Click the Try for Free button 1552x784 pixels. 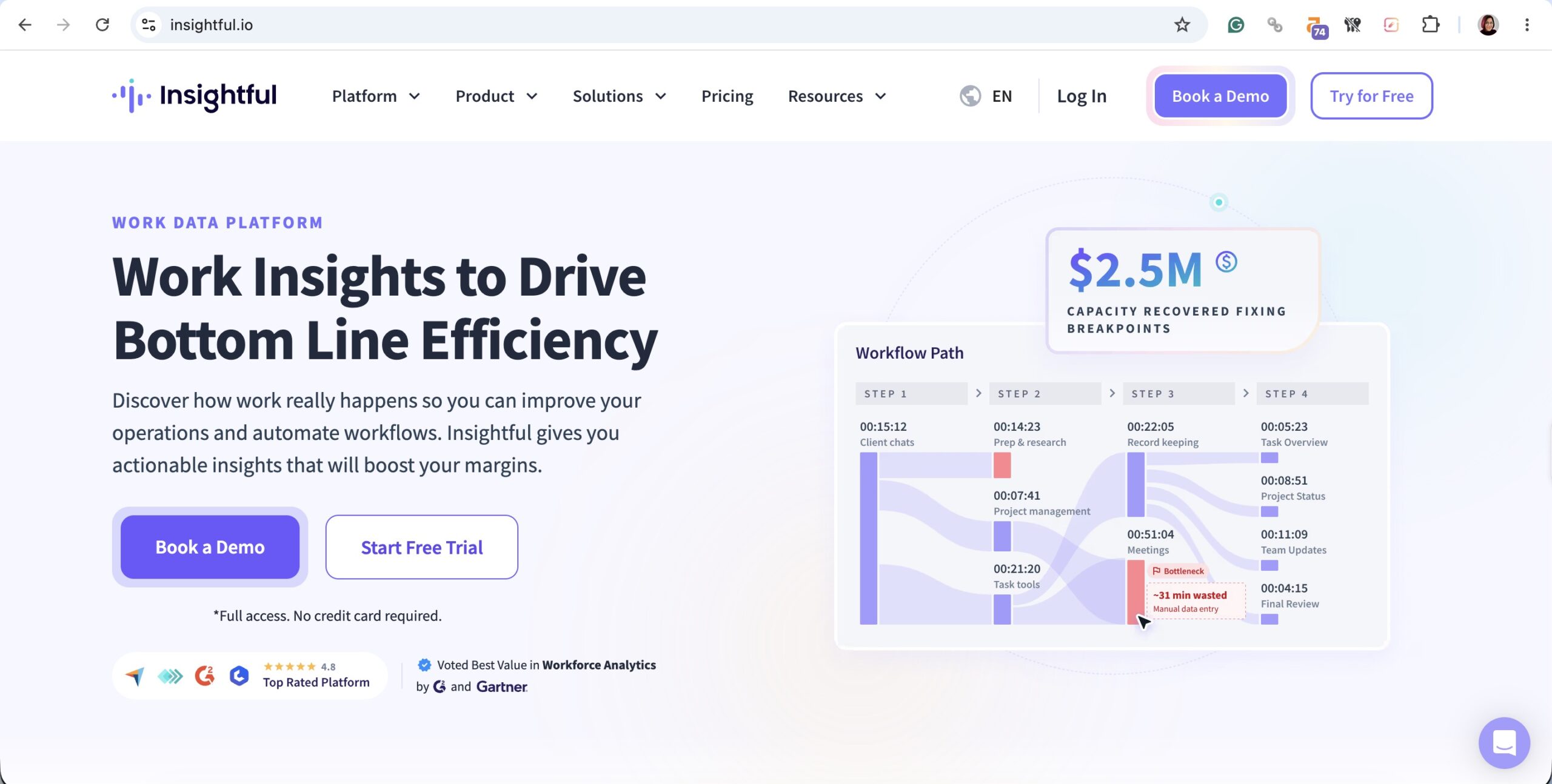(1371, 96)
